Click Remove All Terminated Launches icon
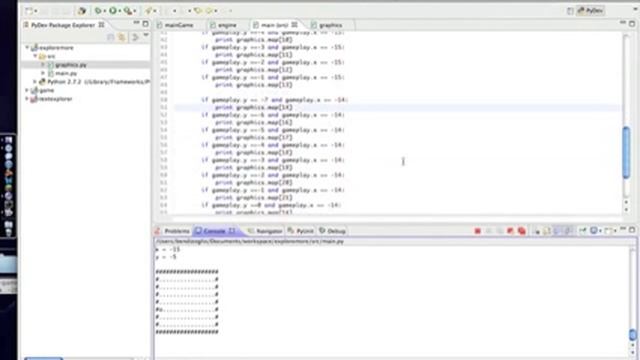 pos(522,231)
